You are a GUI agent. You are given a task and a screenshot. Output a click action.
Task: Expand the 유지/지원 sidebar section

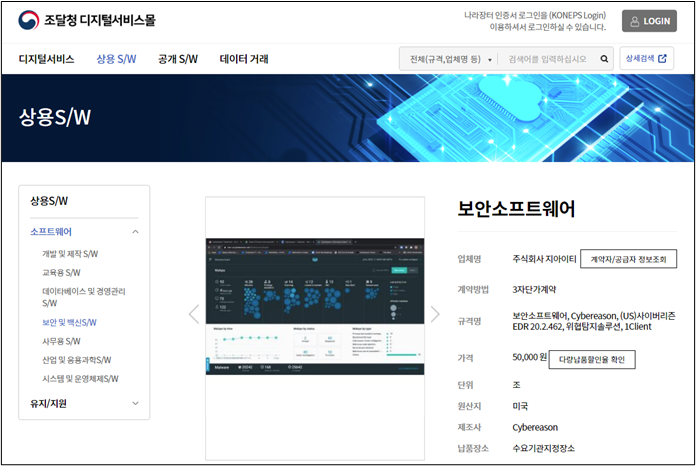click(x=136, y=404)
